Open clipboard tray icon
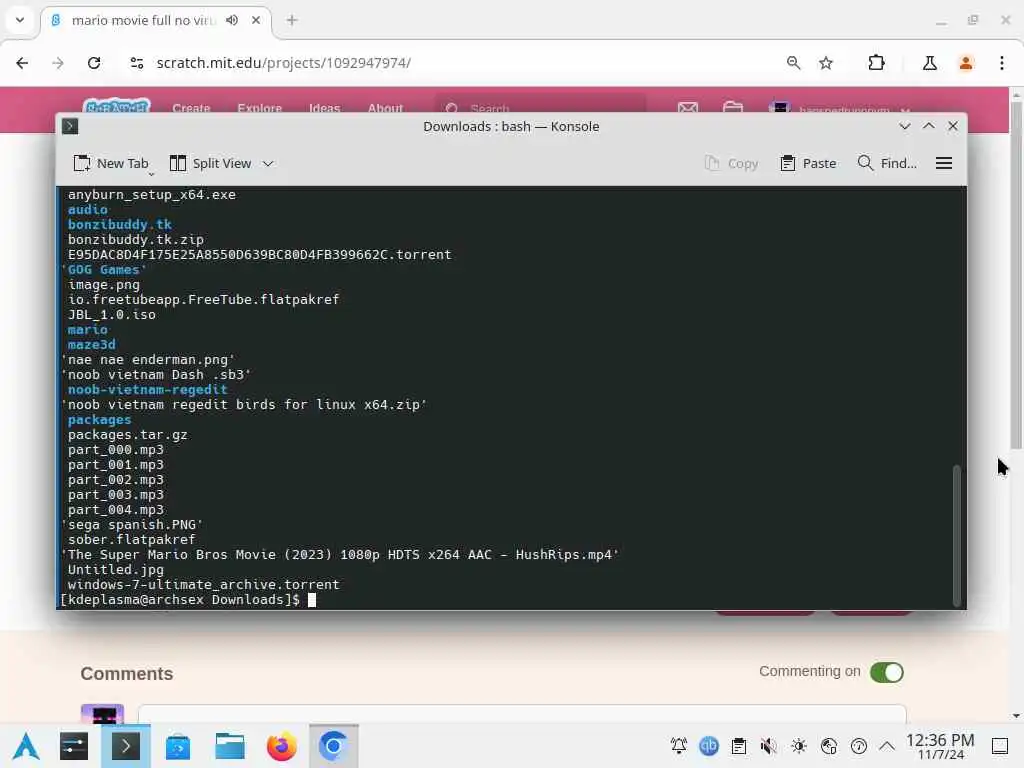This screenshot has width=1024, height=768. (739, 746)
